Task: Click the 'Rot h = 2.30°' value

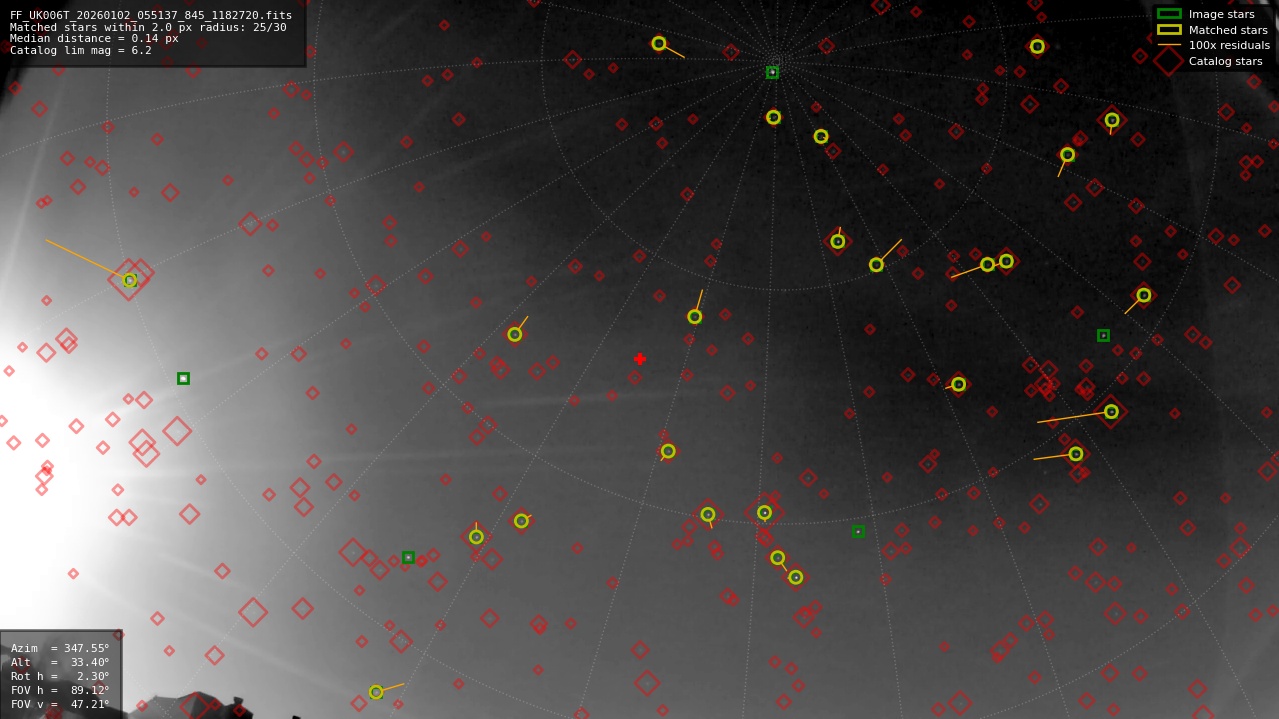Action: pos(60,677)
